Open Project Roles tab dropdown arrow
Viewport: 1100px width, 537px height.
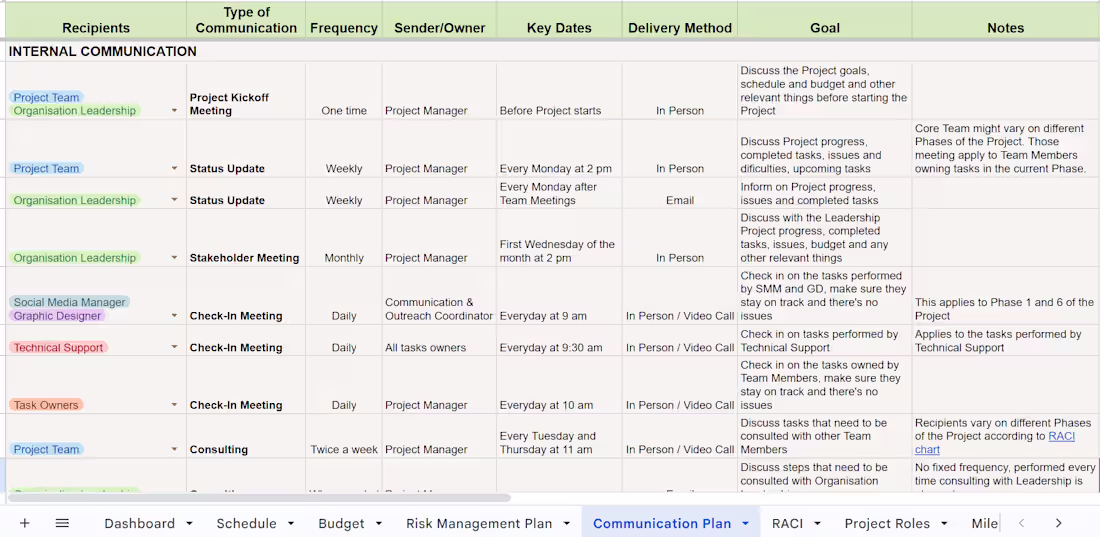[x=944, y=524]
